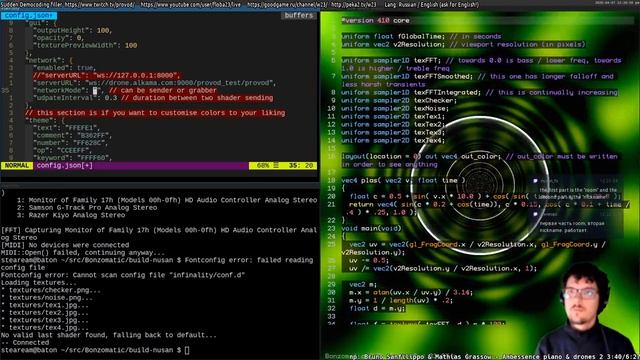Image resolution: width=640 pixels, height=360 pixels.
Task: Click the textures/tex1.jpg... terminal line
Action: pos(45,305)
